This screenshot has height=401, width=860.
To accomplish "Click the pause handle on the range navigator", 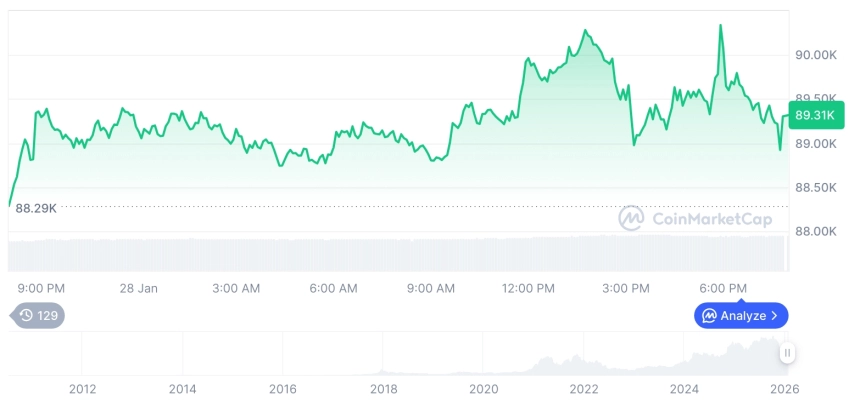I will pyautogui.click(x=788, y=353).
